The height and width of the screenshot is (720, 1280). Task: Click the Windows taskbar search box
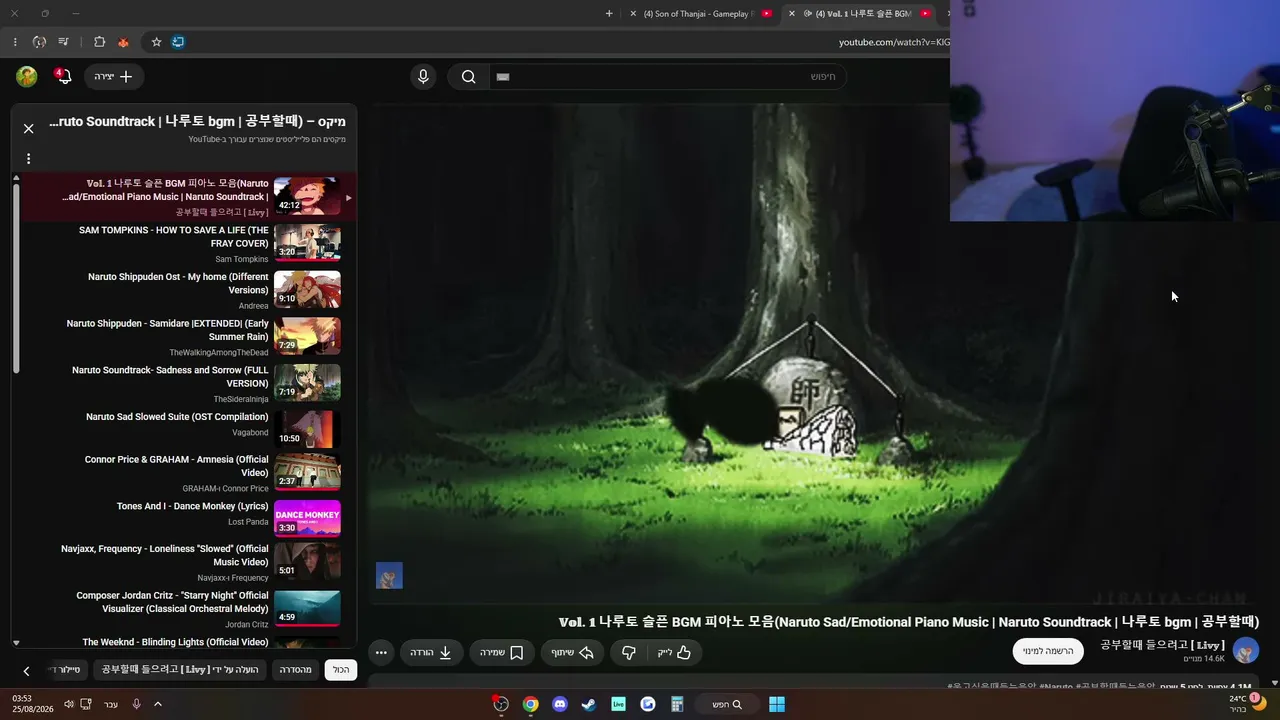coord(727,704)
